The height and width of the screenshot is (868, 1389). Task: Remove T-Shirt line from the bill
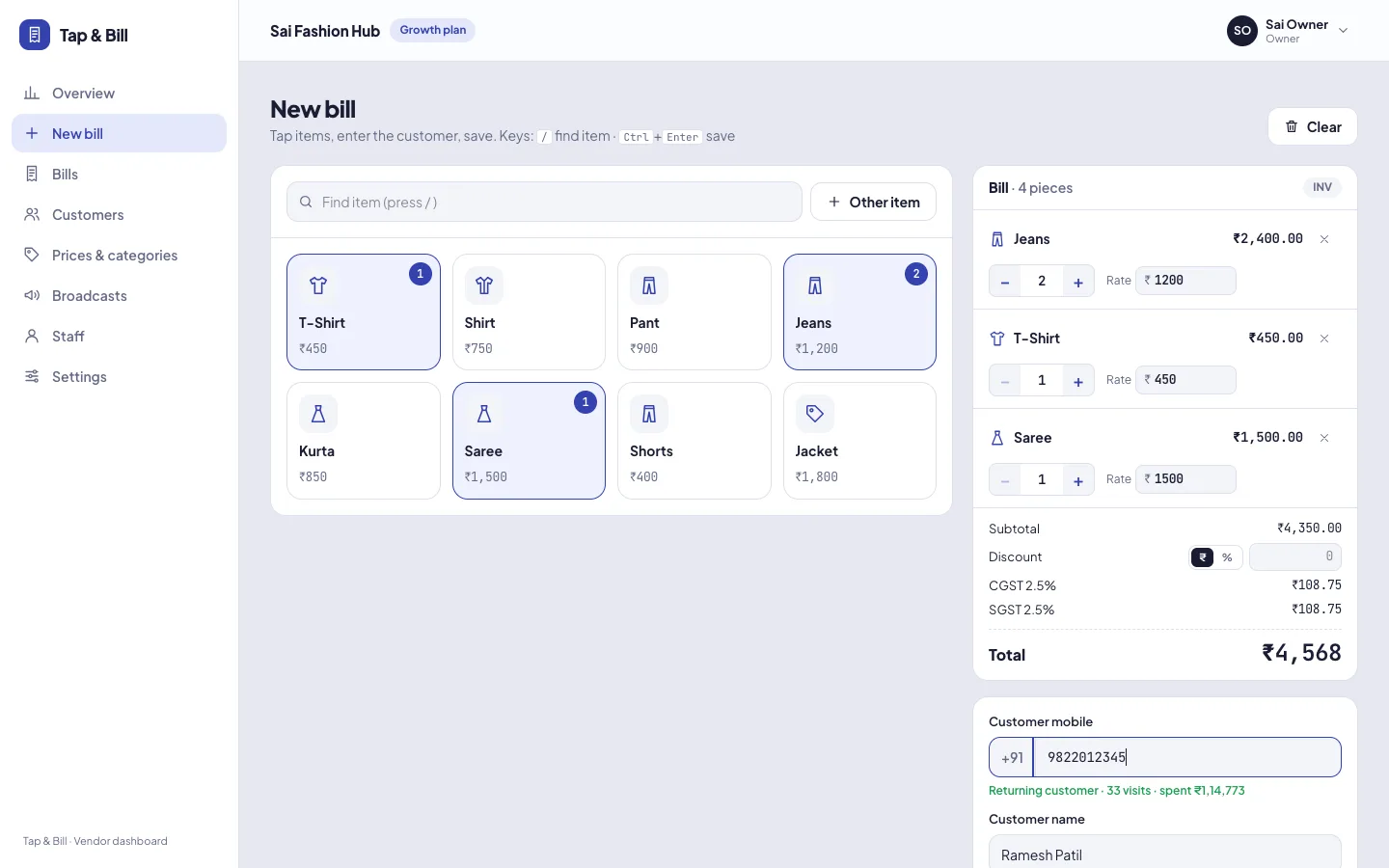tap(1324, 339)
